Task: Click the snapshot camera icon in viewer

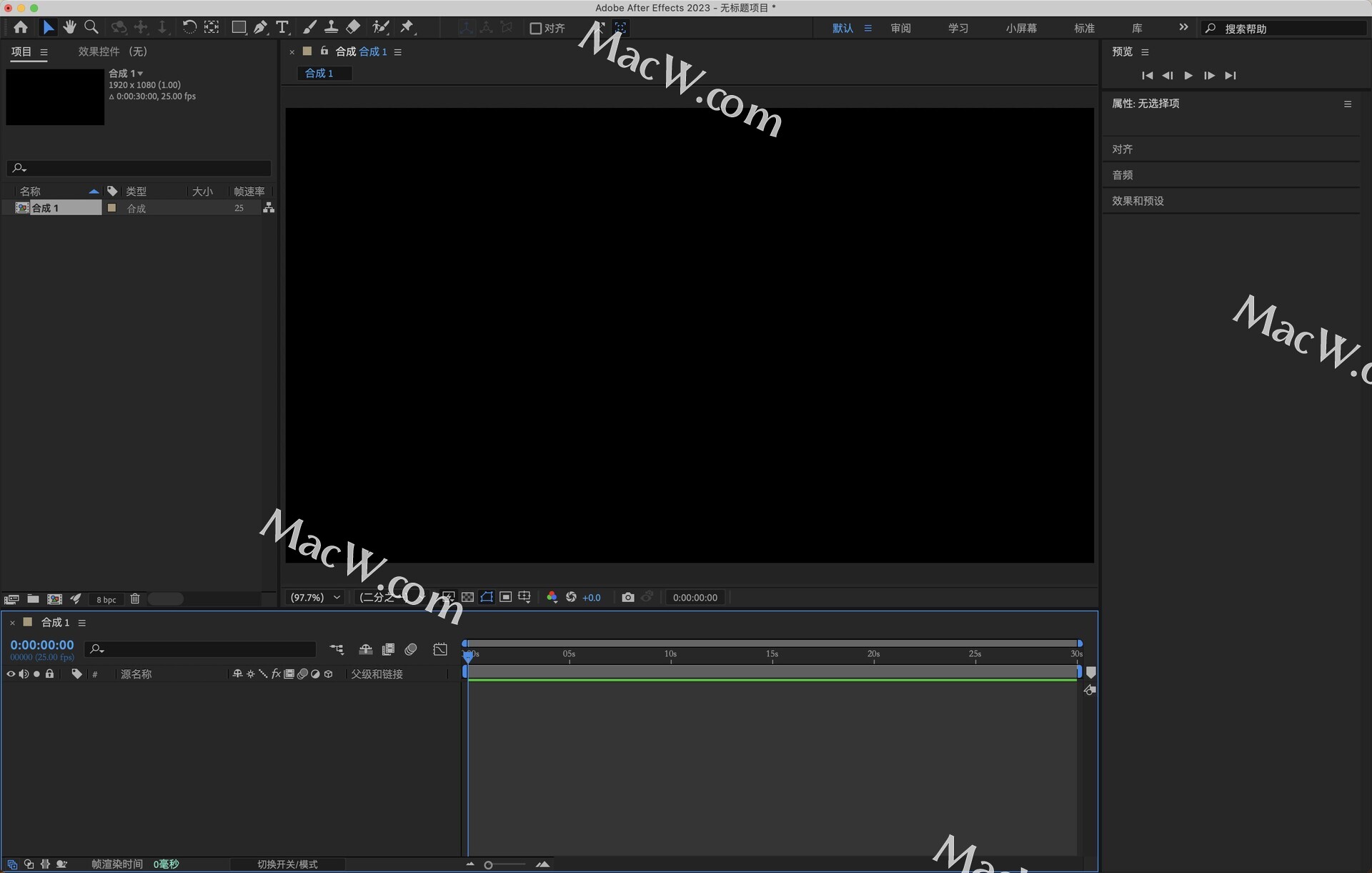Action: pos(628,597)
